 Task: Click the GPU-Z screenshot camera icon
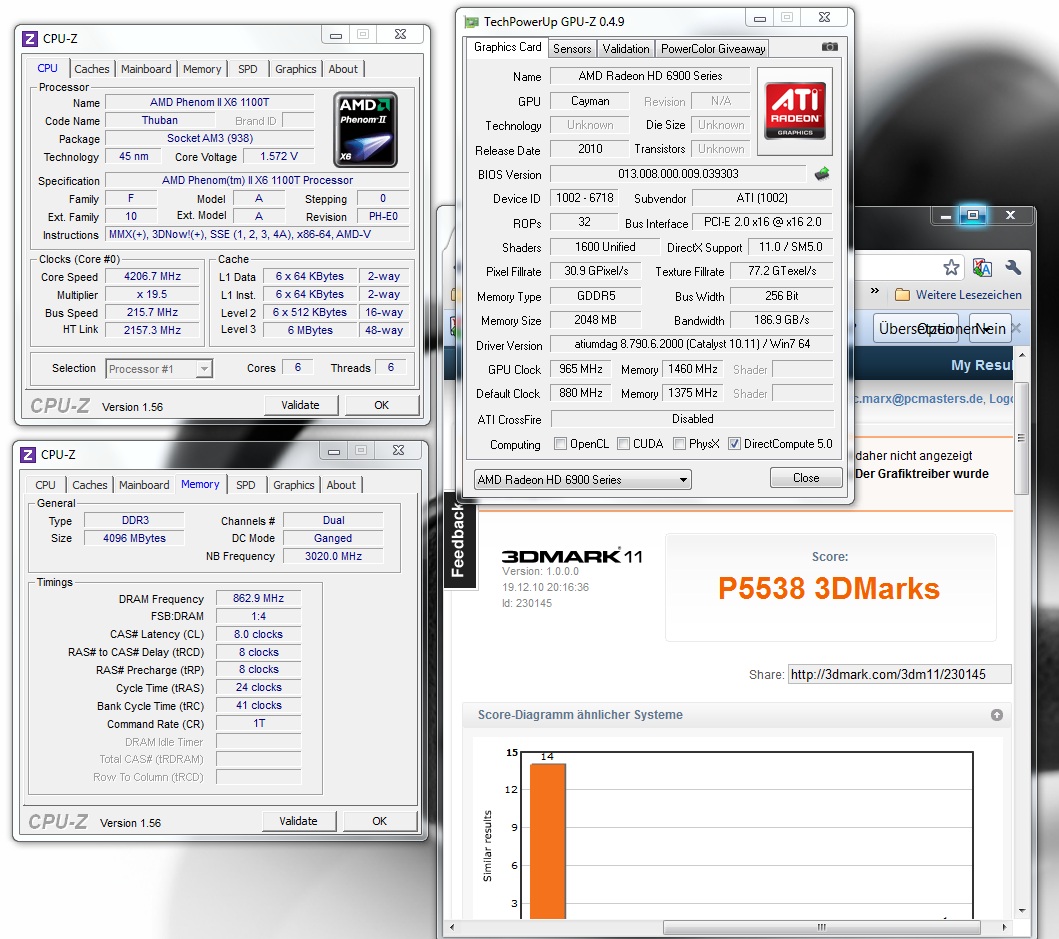tap(829, 47)
